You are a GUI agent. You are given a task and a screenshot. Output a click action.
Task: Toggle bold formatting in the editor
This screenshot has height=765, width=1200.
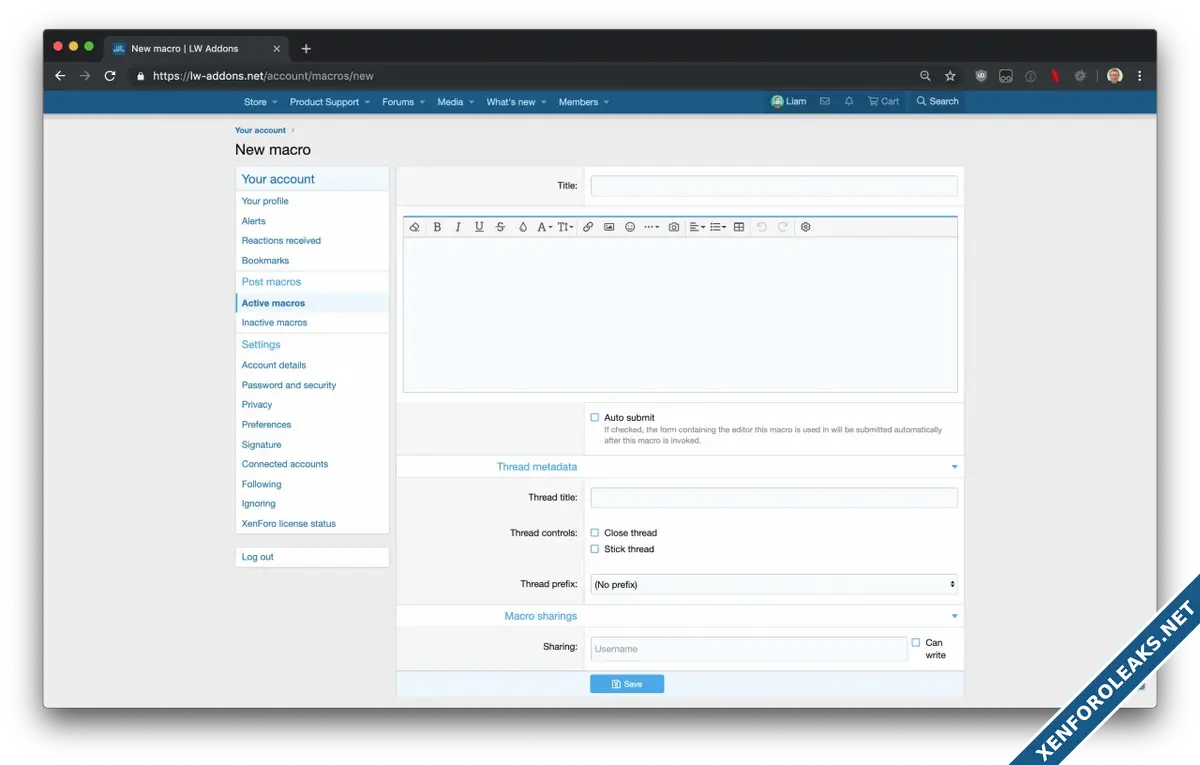tap(437, 227)
